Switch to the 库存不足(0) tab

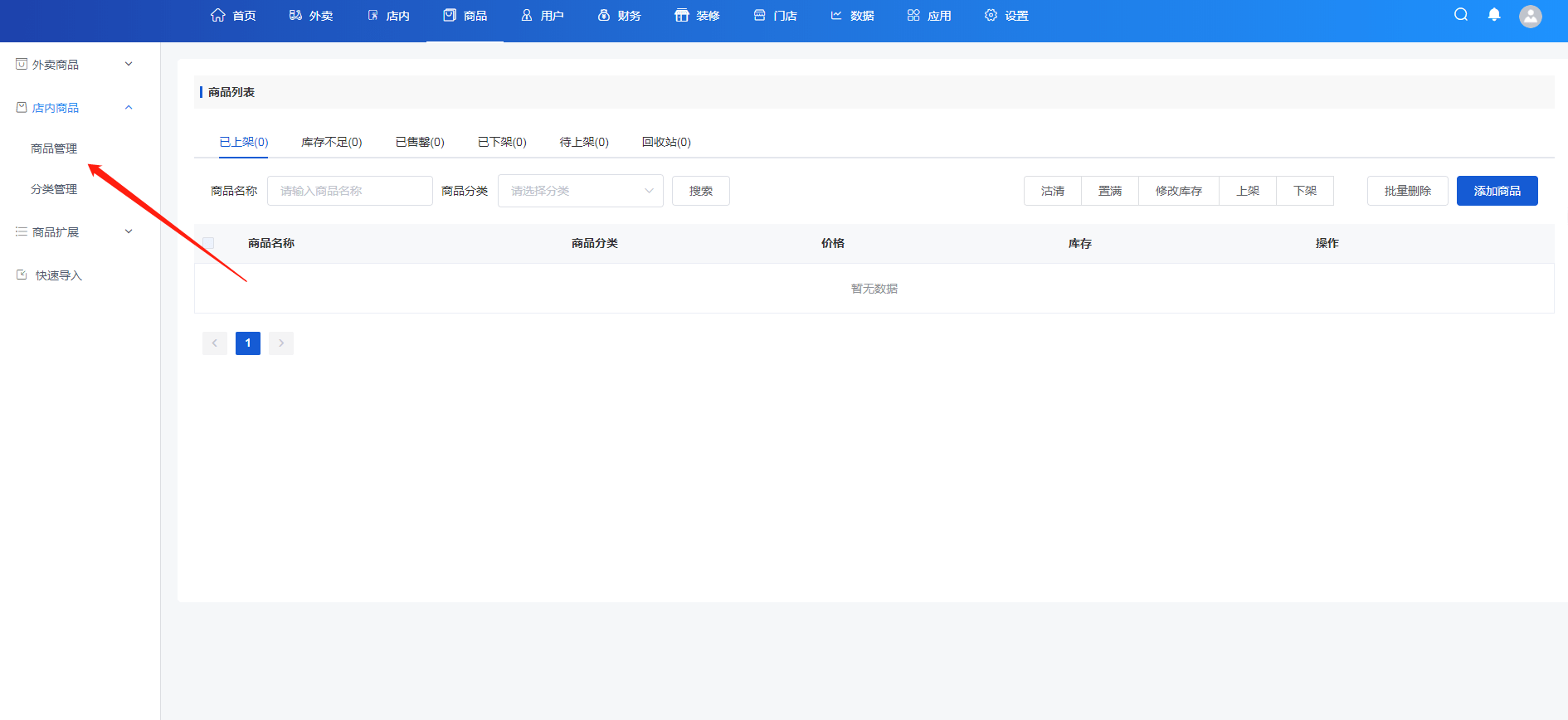331,142
